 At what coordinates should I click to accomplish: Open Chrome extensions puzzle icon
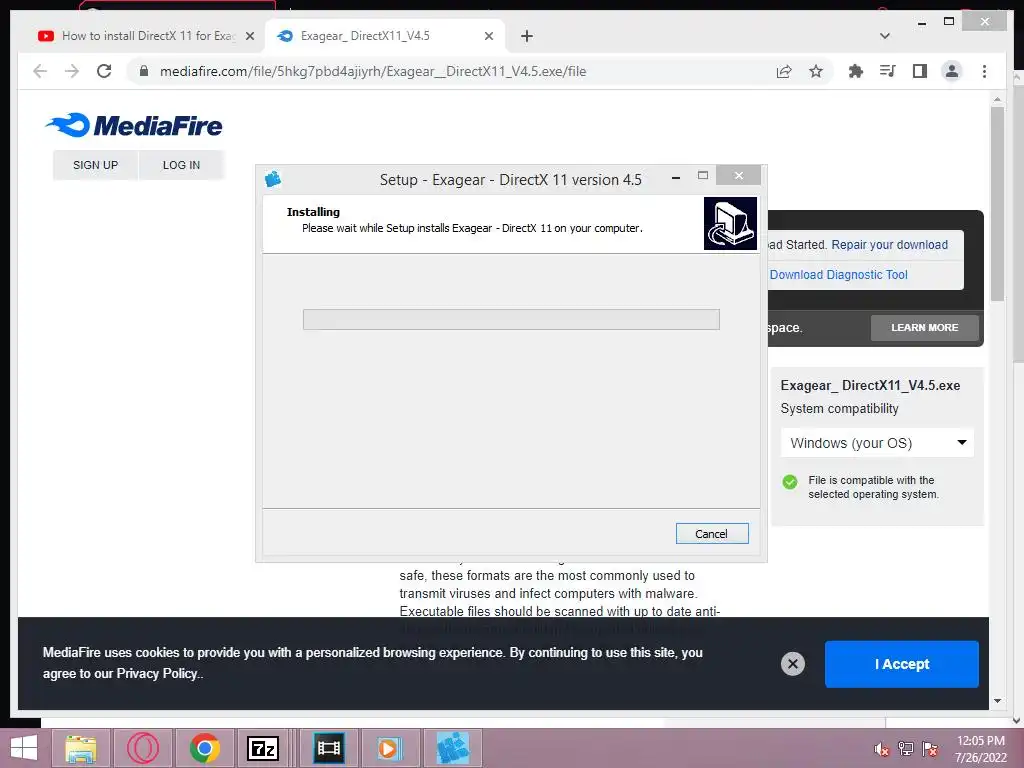pos(856,71)
